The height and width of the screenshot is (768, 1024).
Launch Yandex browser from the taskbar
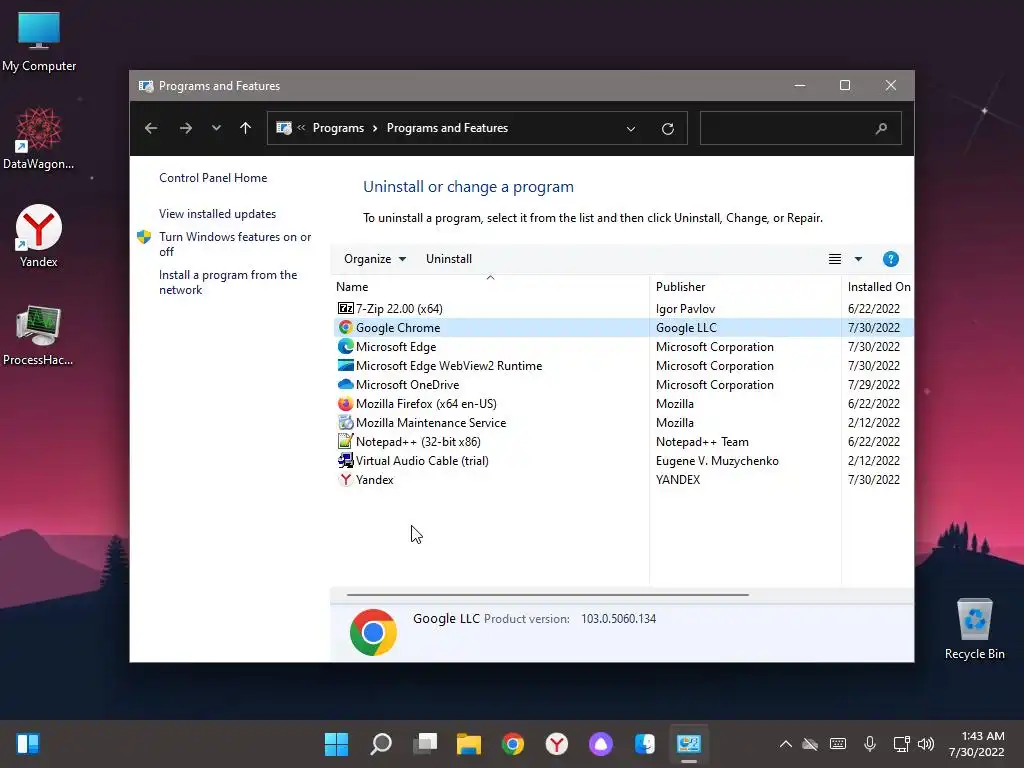click(556, 743)
